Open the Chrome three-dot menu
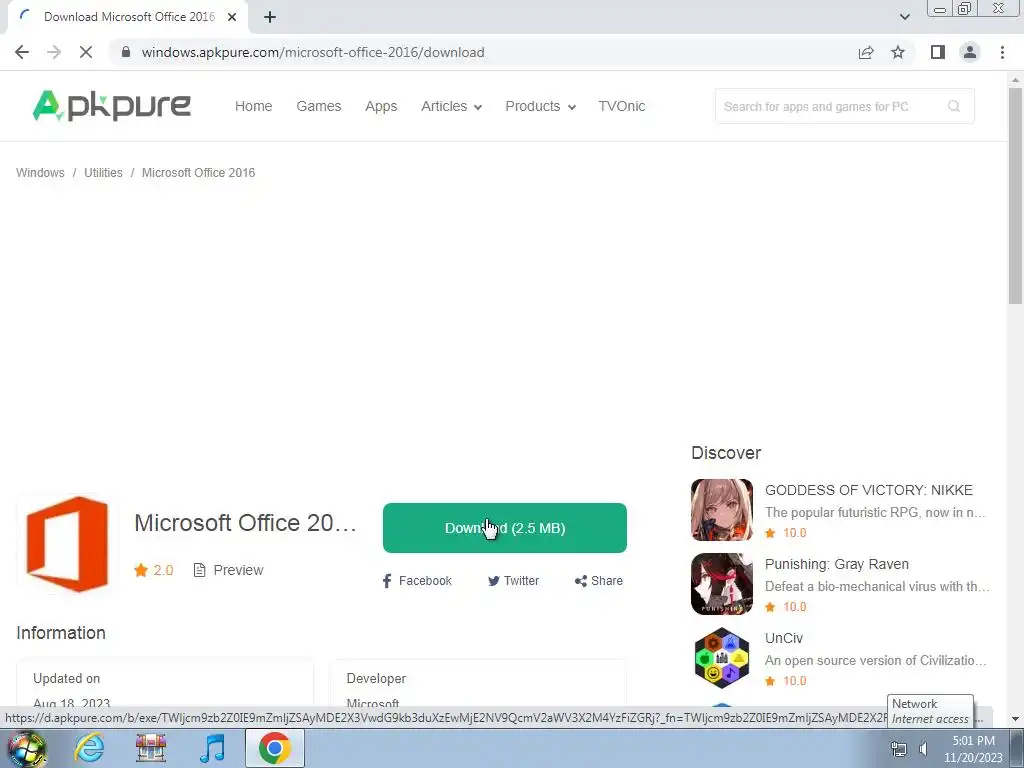 1002,52
